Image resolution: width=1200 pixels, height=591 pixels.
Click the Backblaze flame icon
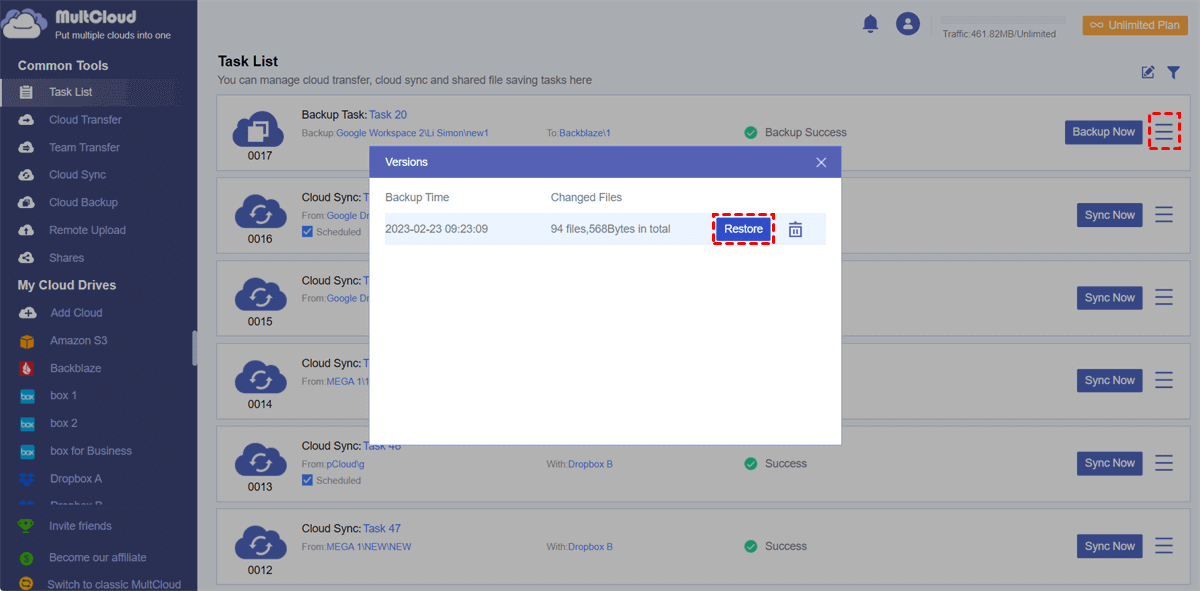click(x=27, y=368)
